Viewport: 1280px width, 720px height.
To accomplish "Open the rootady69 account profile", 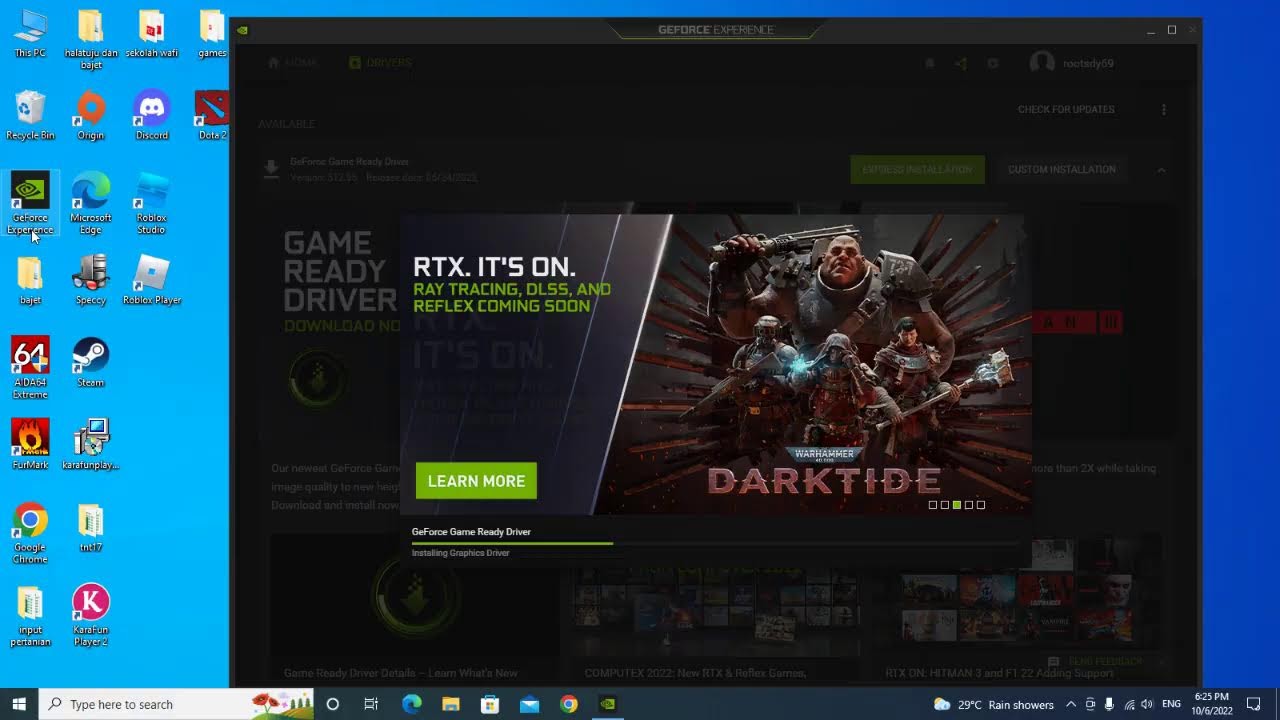I will point(1072,63).
